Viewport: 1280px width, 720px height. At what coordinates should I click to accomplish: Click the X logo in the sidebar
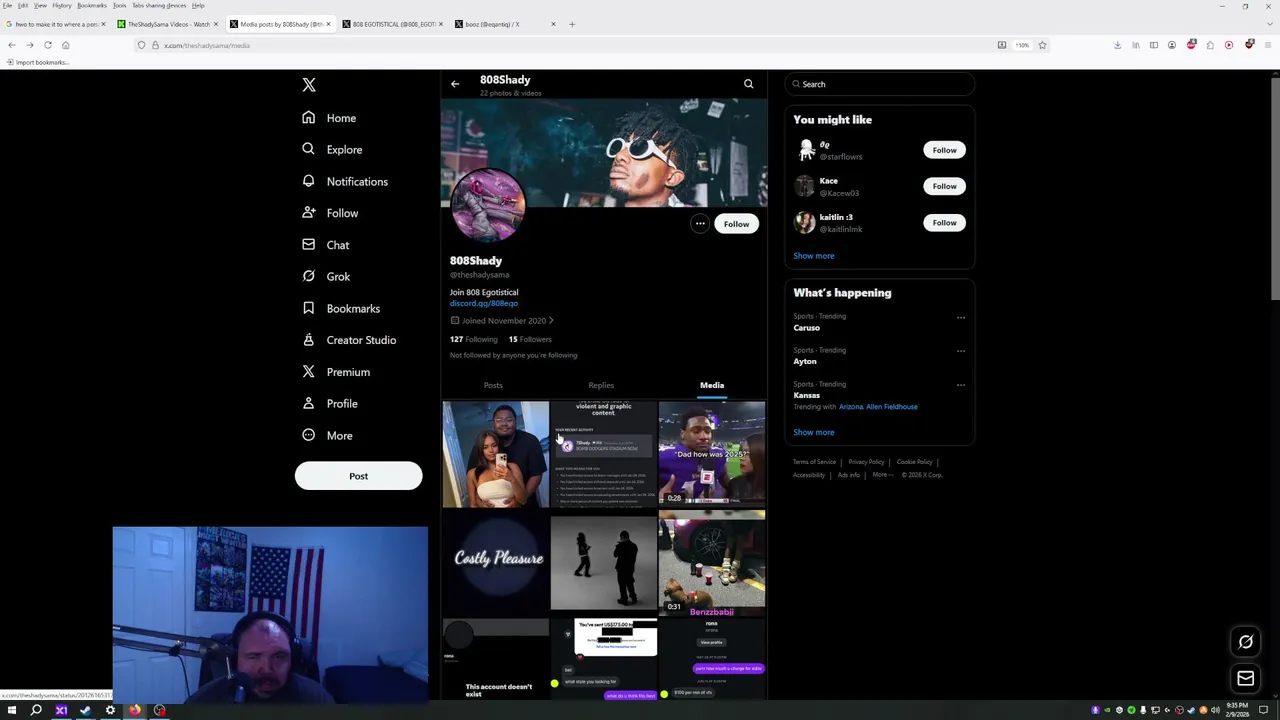coord(309,85)
